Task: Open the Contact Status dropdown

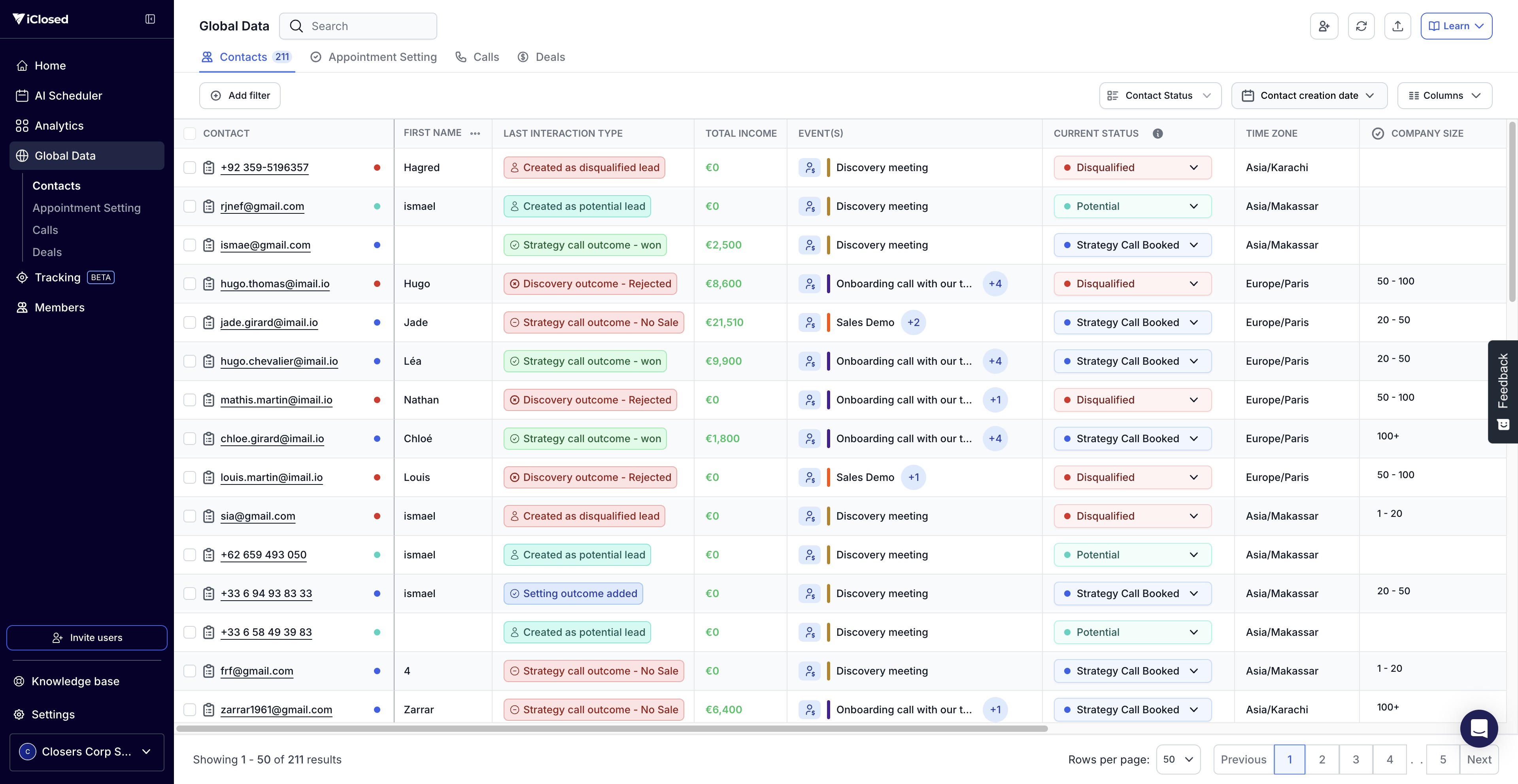Action: (x=1160, y=95)
